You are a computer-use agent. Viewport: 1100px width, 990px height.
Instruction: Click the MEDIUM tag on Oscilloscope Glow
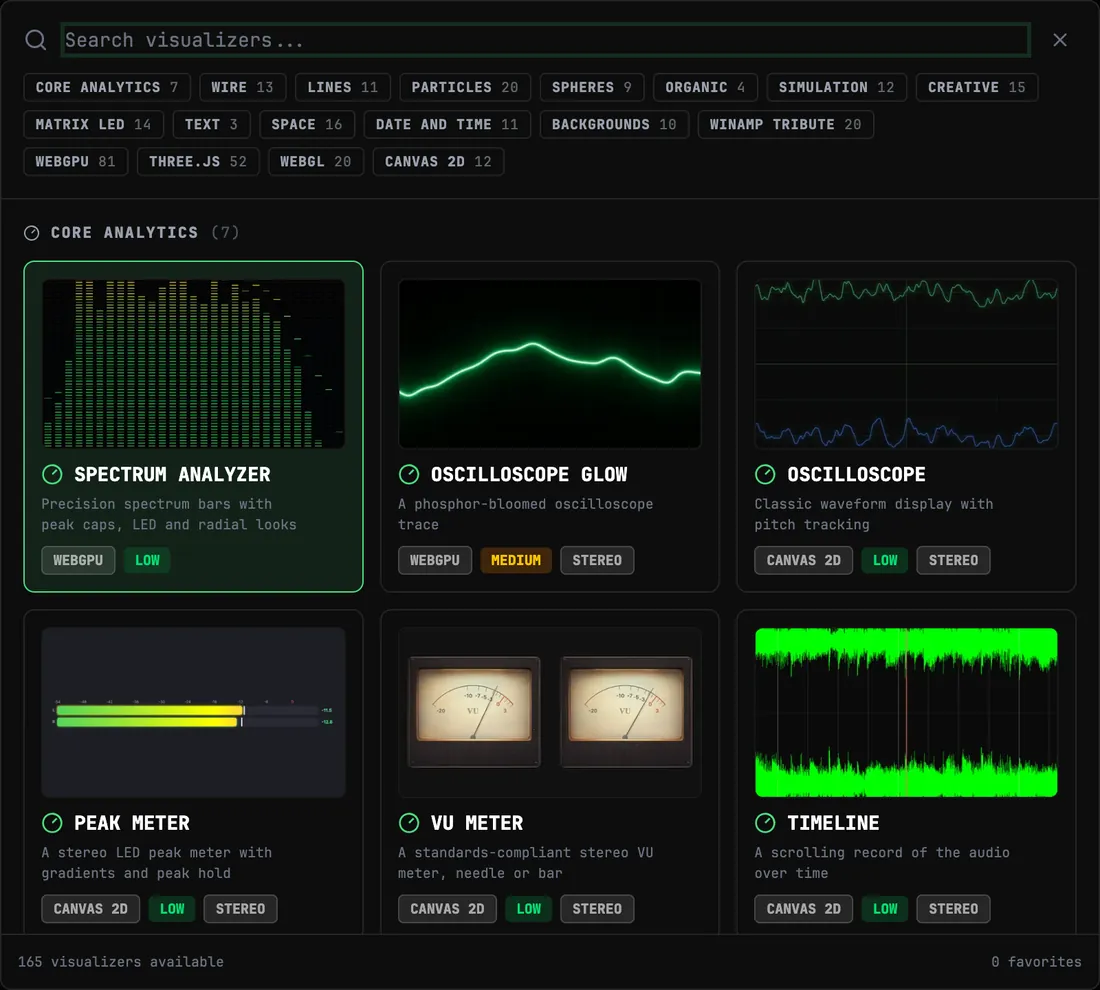pyautogui.click(x=516, y=560)
